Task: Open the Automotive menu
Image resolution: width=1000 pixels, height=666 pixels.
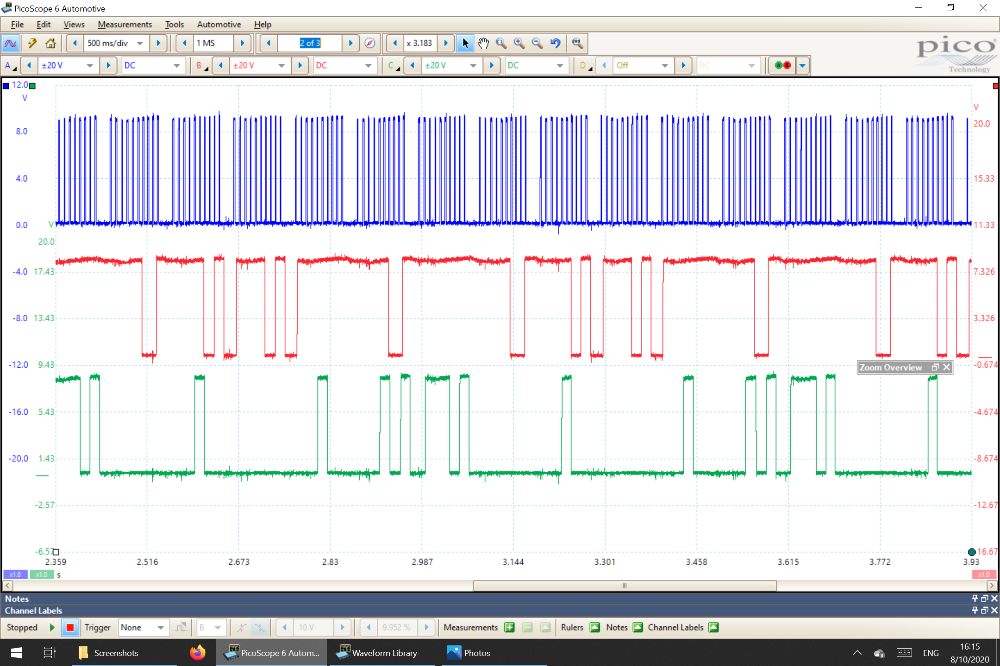Action: pyautogui.click(x=219, y=24)
